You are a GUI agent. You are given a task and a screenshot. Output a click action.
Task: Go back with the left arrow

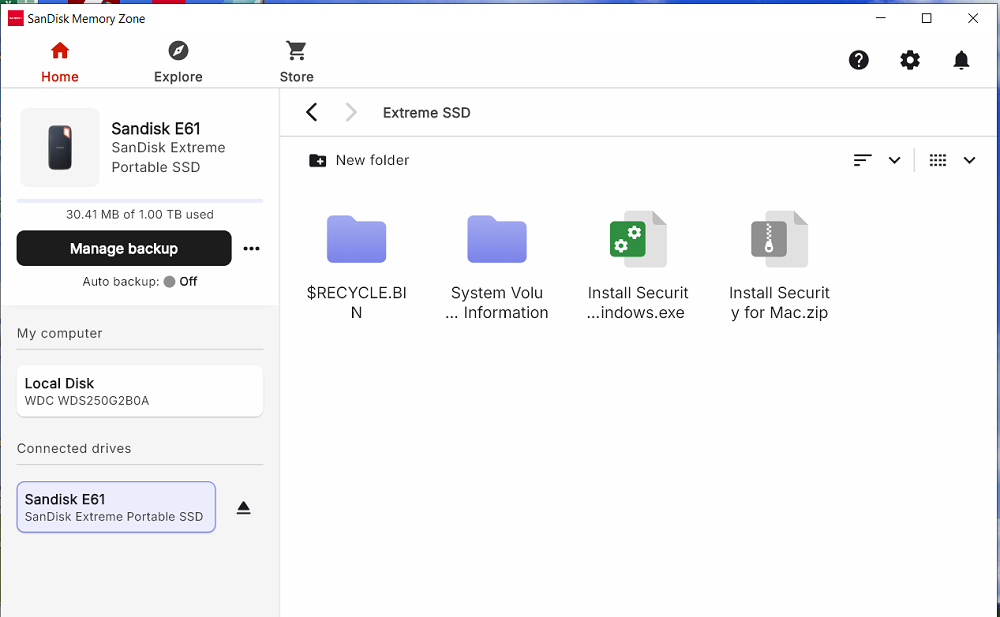click(x=311, y=112)
